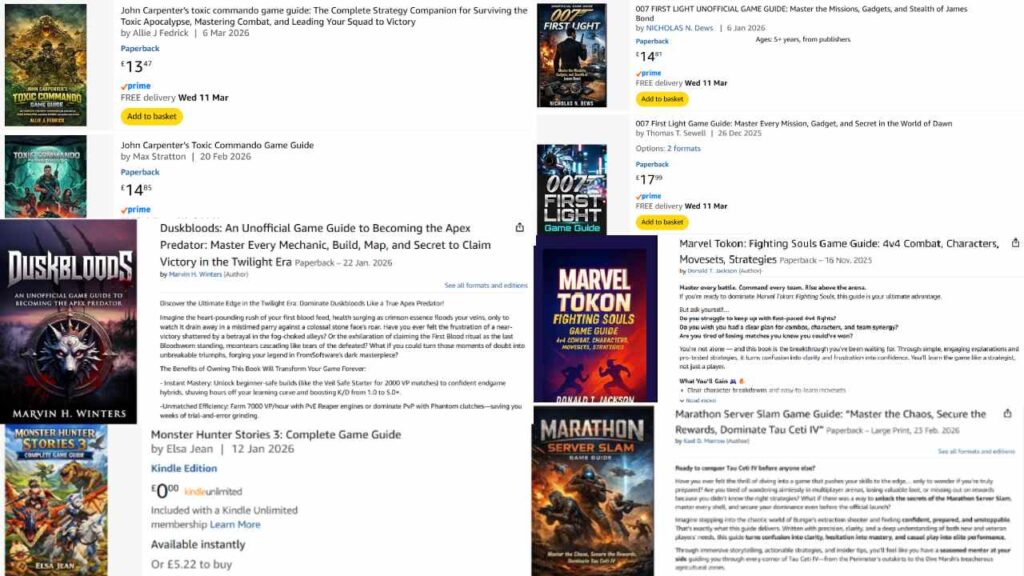The height and width of the screenshot is (576, 1024).
Task: Expand Read more under Marvel Tokon description
Action: [x=697, y=400]
